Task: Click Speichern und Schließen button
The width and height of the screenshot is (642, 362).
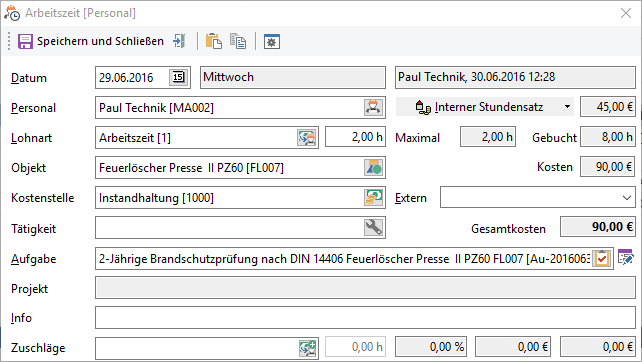Action: click(x=90, y=41)
